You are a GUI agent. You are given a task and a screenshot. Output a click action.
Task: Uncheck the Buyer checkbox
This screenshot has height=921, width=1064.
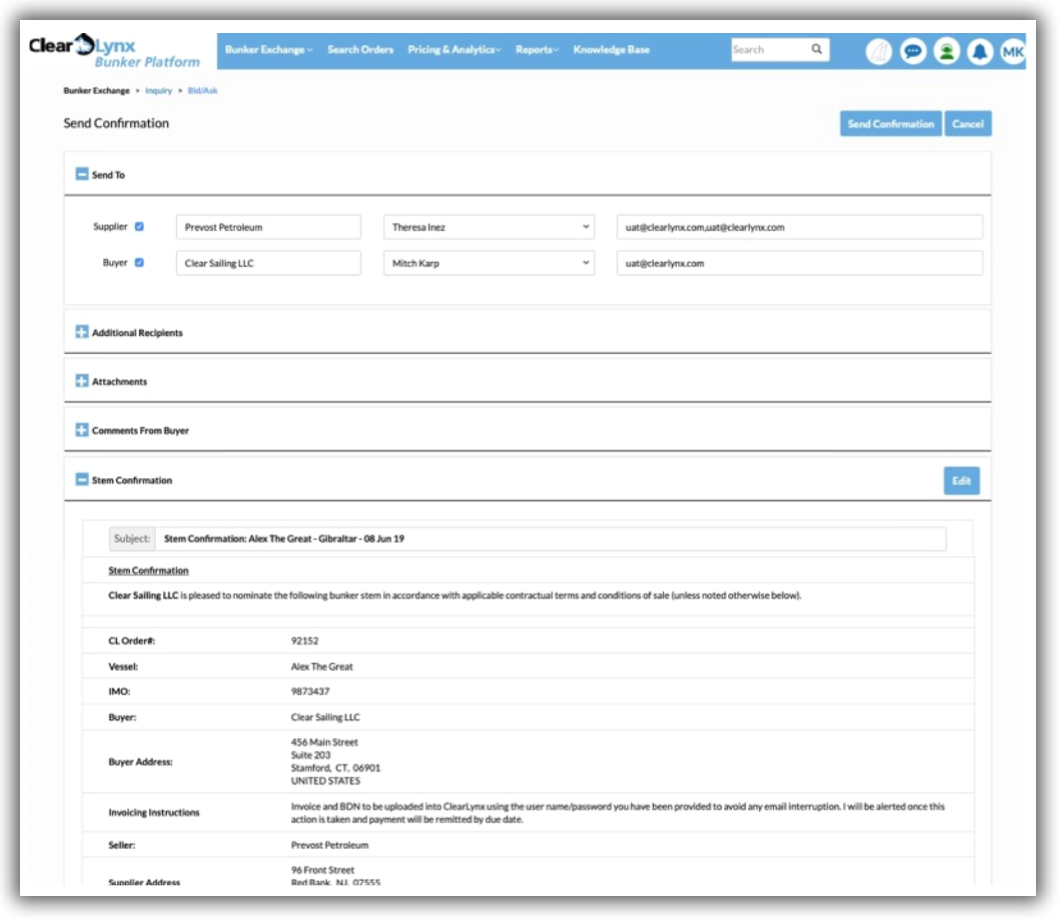[x=139, y=263]
